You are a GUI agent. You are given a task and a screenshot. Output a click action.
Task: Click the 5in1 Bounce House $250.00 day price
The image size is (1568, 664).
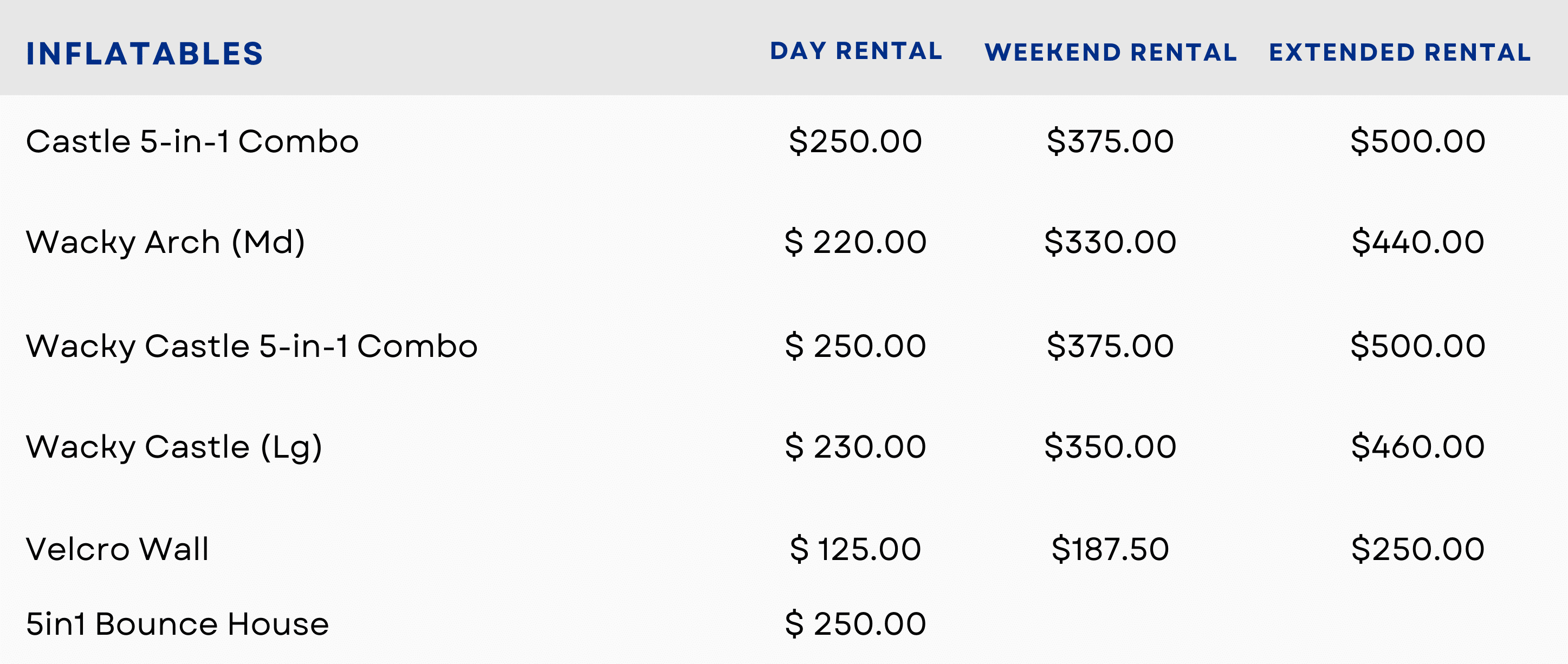(855, 624)
